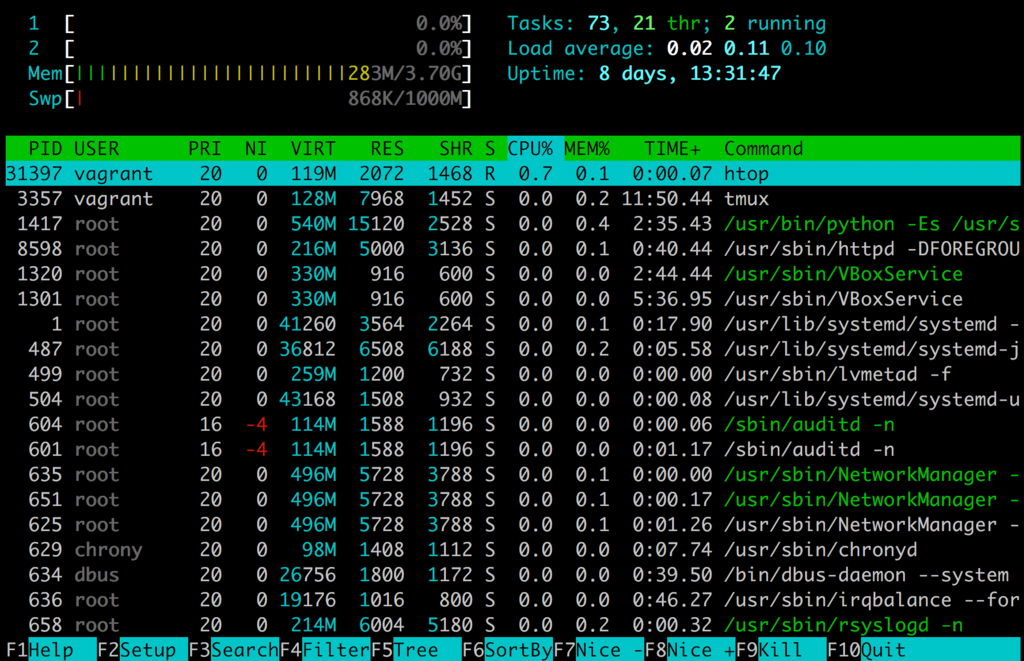Sort by the USER column header
This screenshot has height=661, width=1024.
(x=97, y=149)
